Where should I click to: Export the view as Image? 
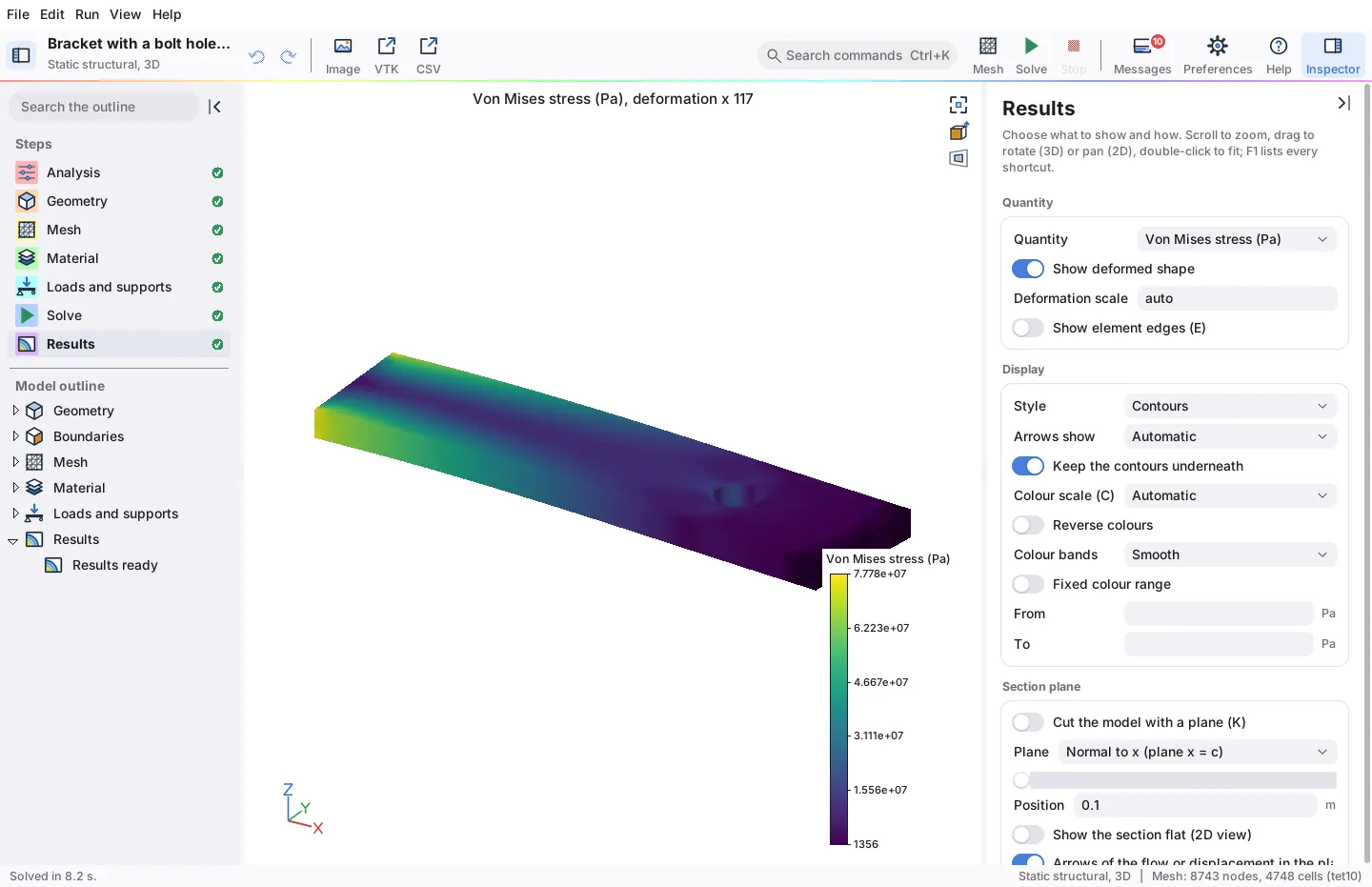pyautogui.click(x=343, y=55)
